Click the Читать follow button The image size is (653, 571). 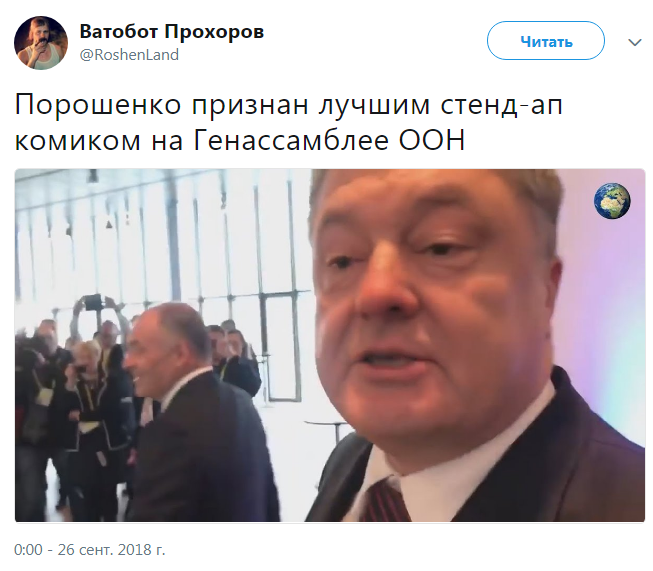pyautogui.click(x=546, y=41)
